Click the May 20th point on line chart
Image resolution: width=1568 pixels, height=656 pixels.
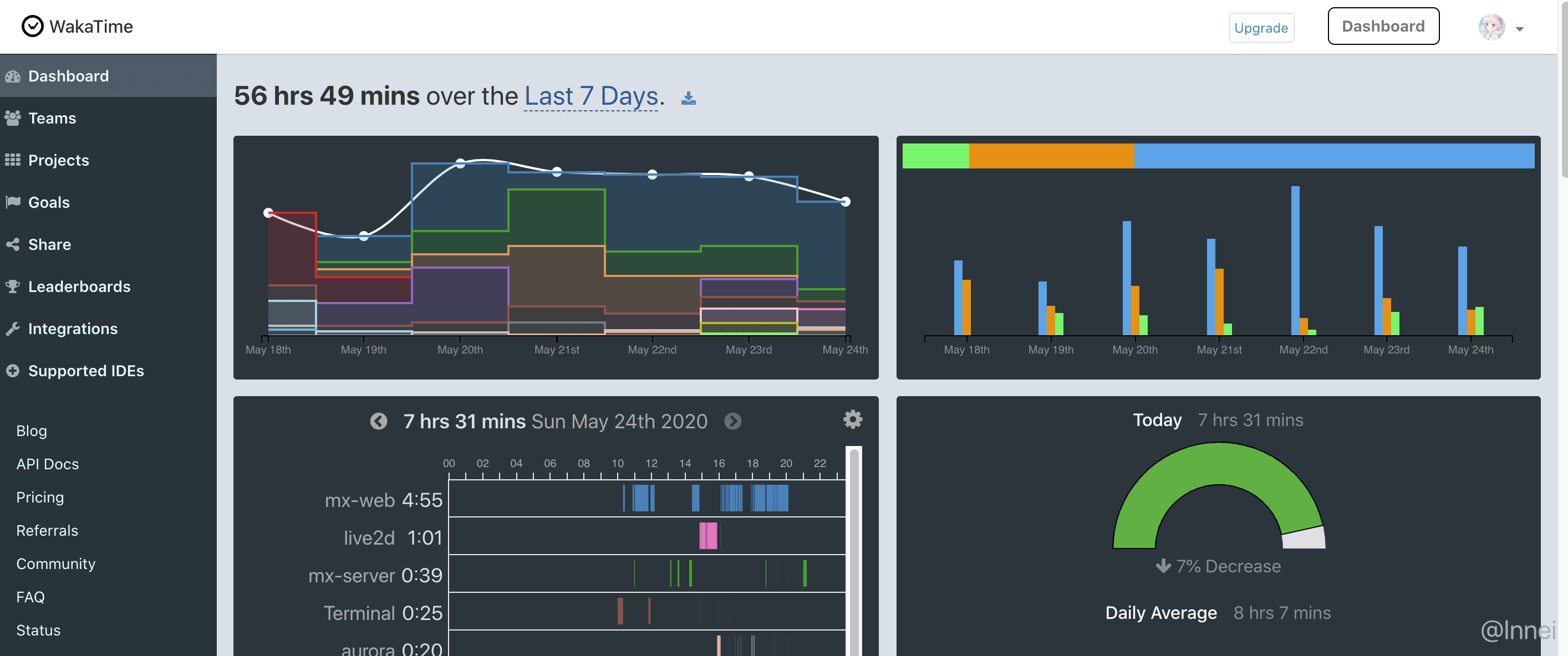coord(460,163)
